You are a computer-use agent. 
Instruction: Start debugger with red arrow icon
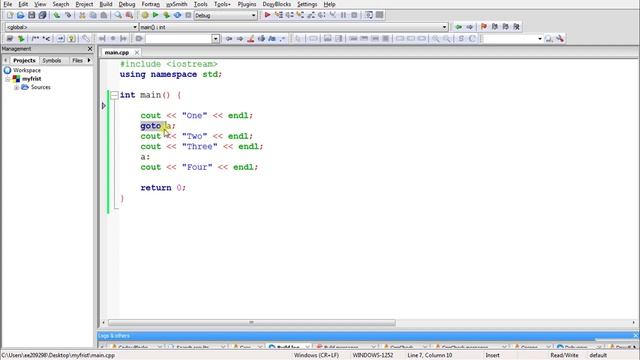point(267,15)
